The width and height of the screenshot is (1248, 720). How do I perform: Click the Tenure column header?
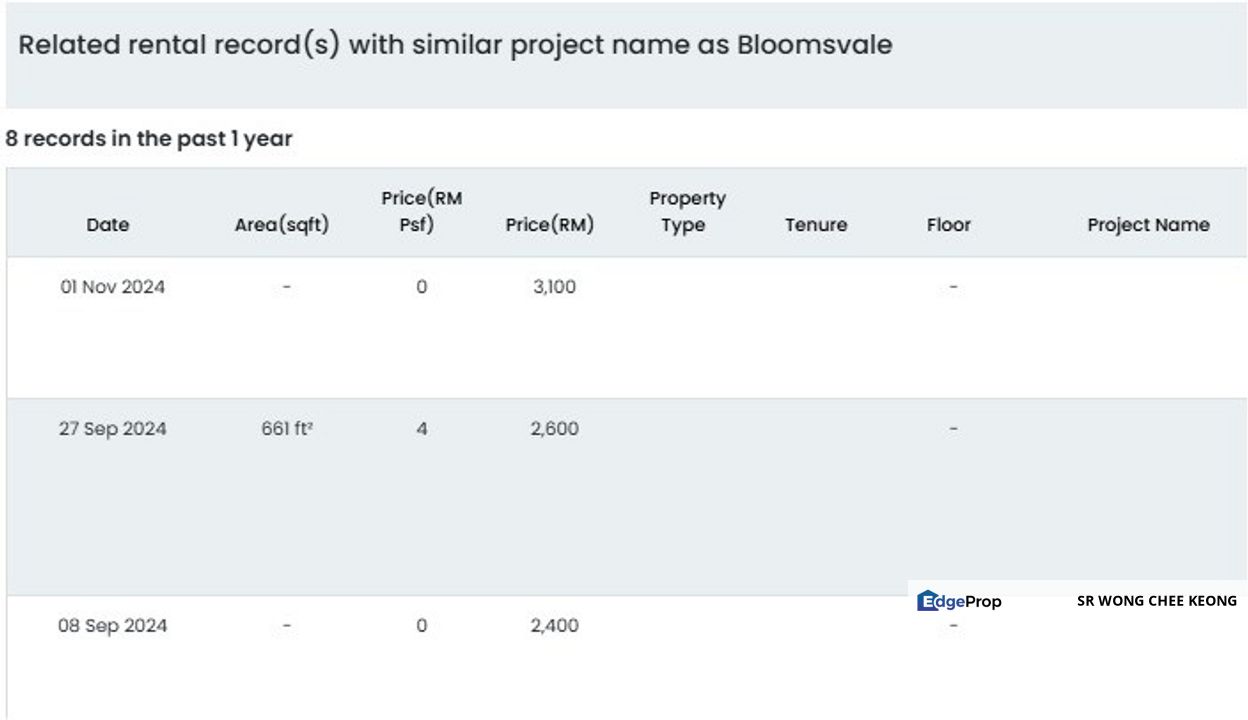point(816,225)
